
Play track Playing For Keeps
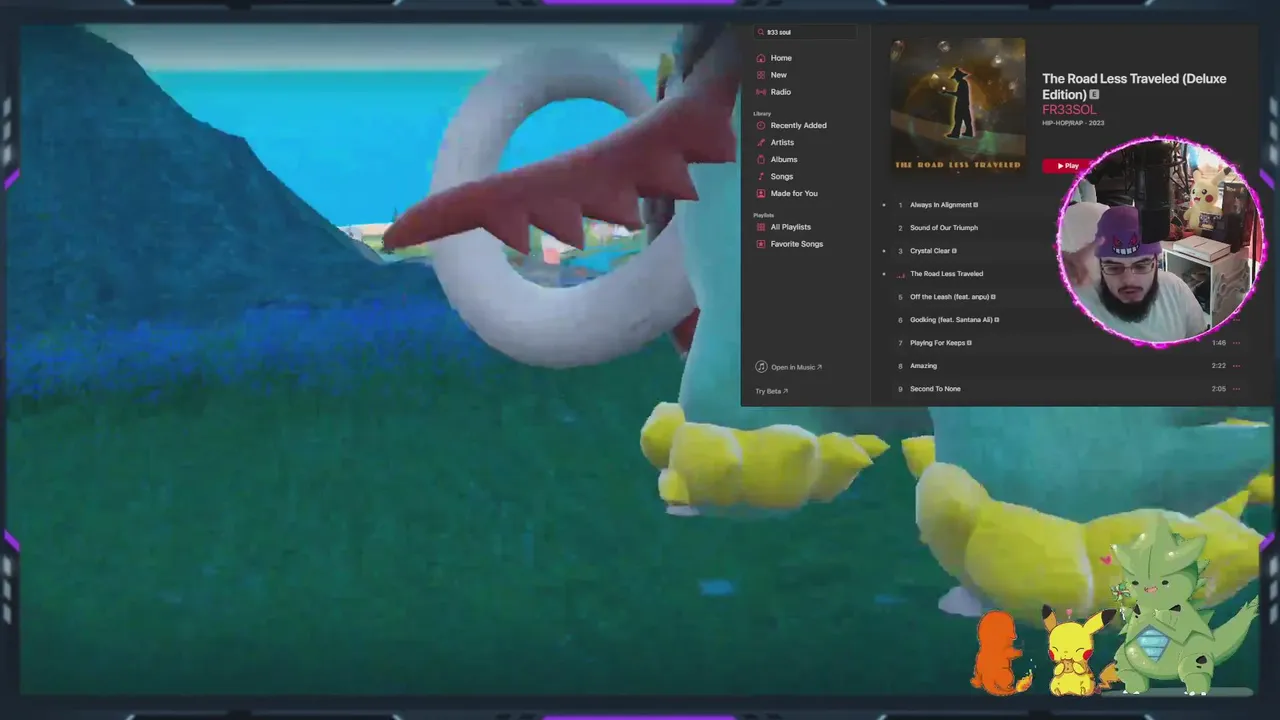pos(940,343)
